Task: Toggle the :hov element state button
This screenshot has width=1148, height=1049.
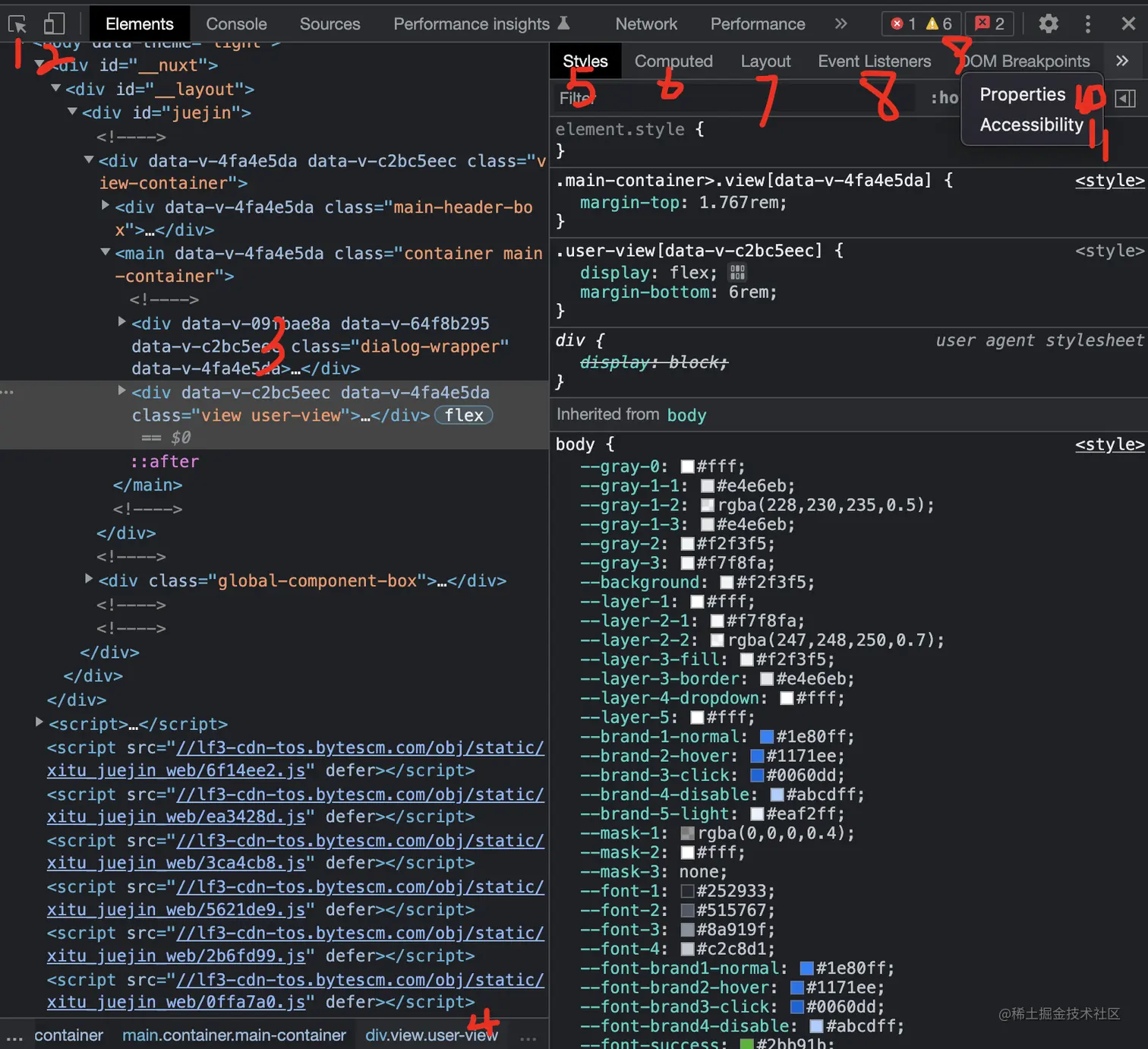Action: pos(945,98)
